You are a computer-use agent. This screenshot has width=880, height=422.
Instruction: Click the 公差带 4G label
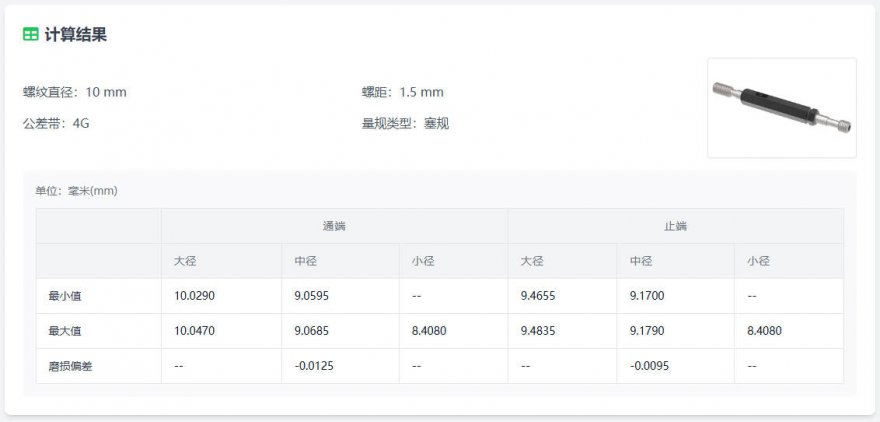pos(56,123)
